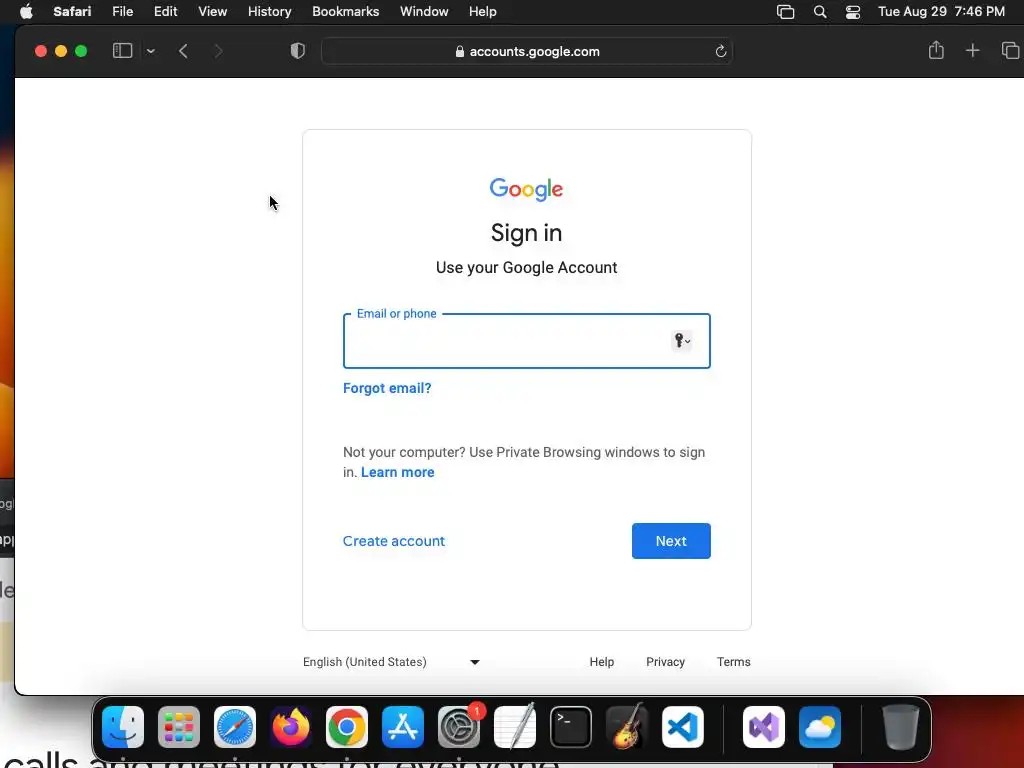Open TextEdit from the Dock
The image size is (1024, 768).
tap(515, 727)
